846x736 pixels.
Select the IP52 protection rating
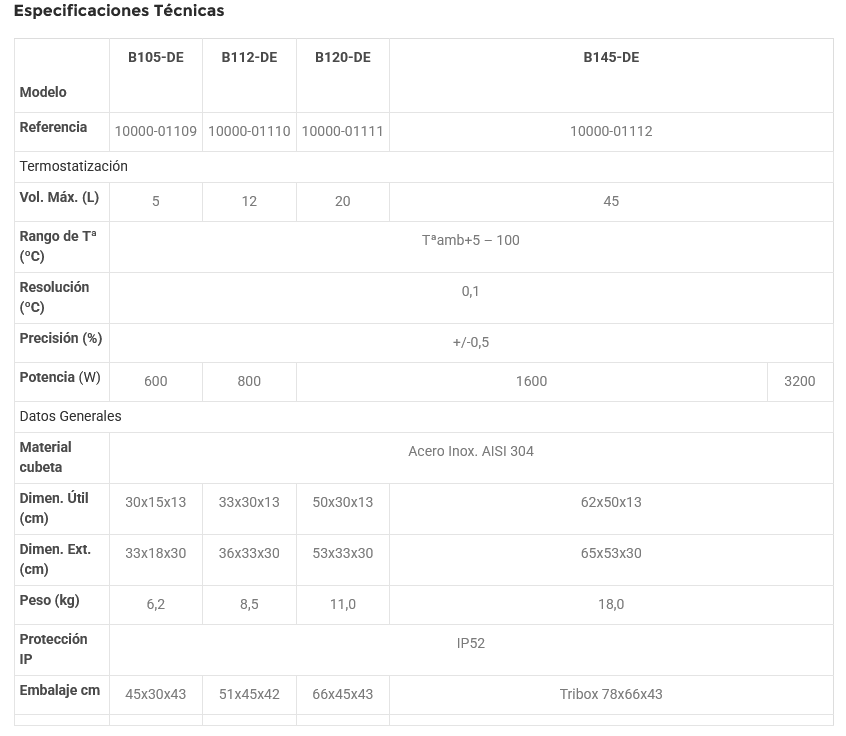471,643
